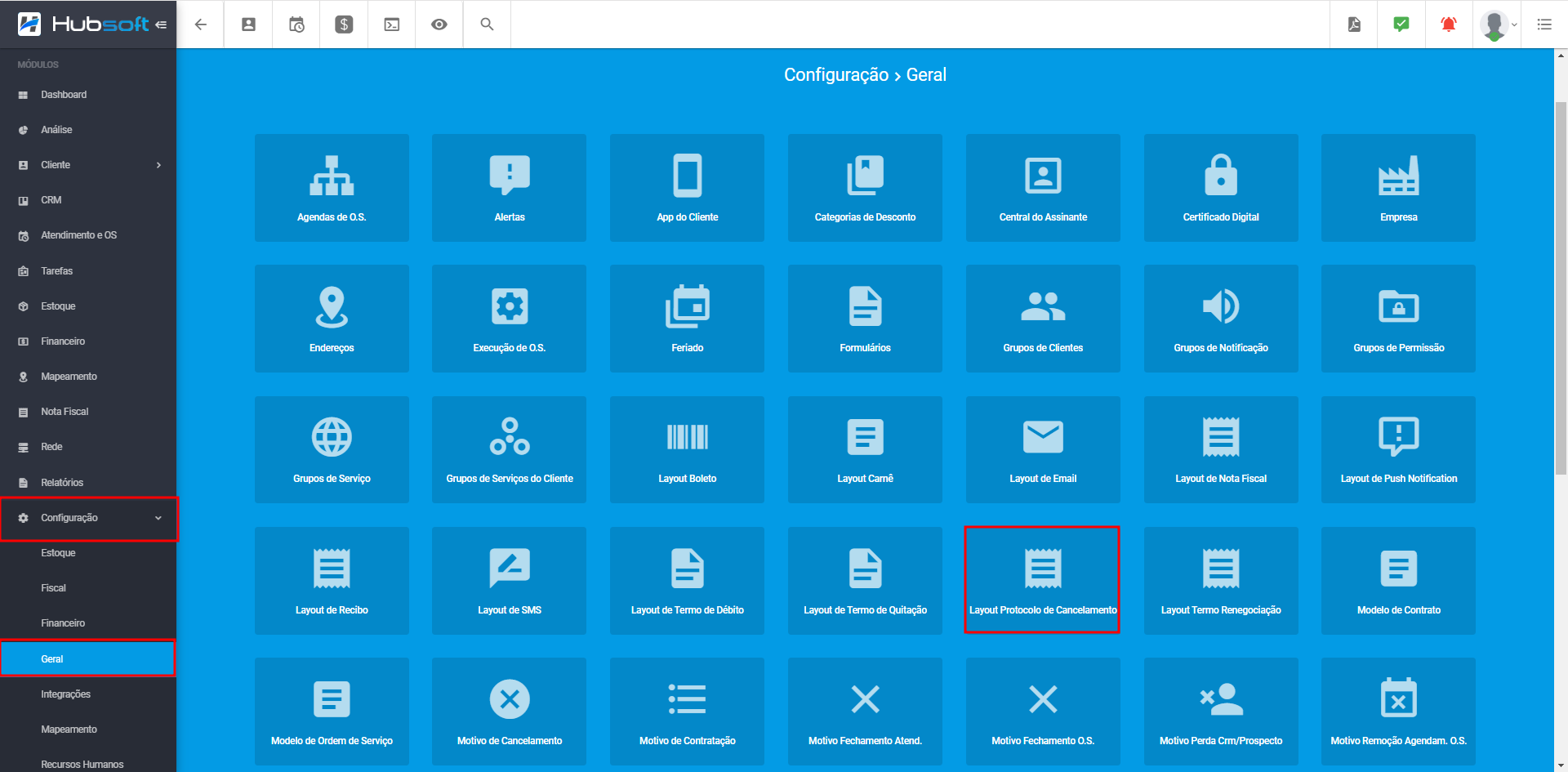Viewport: 1568px width, 772px height.
Task: Open Certificado Digital lock tile
Action: pos(1221,188)
